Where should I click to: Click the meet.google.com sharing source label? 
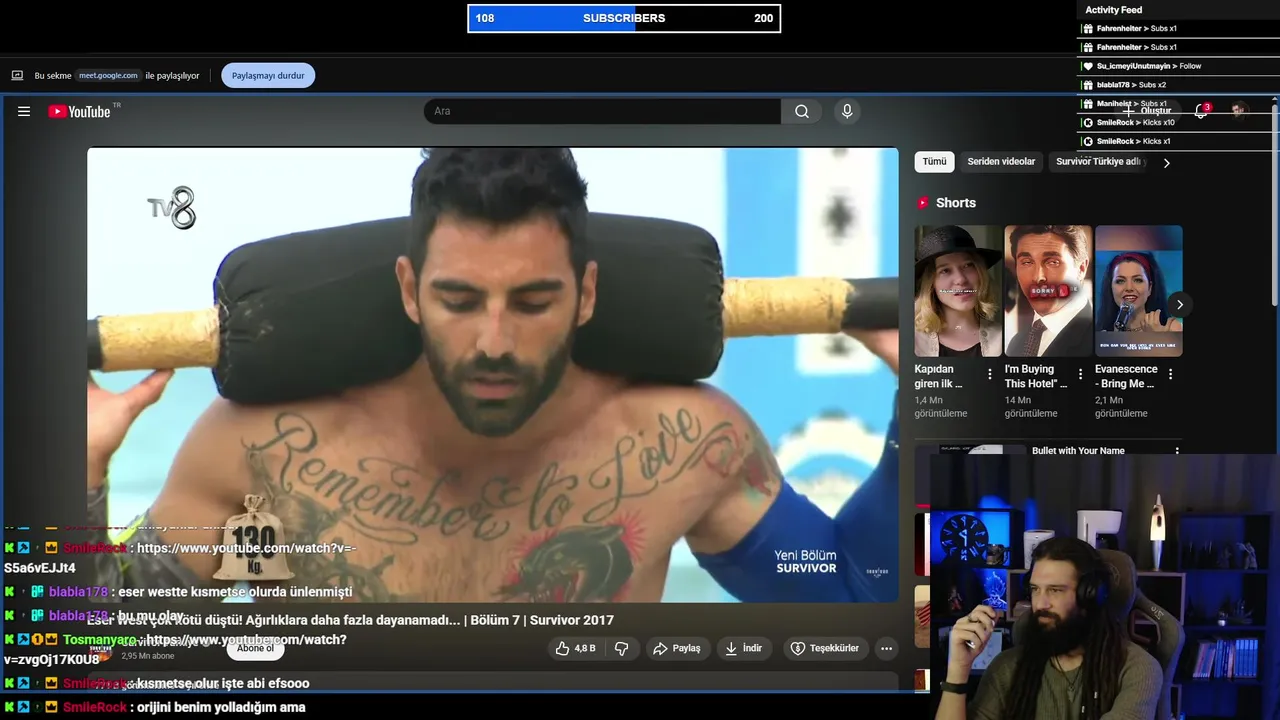click(109, 75)
